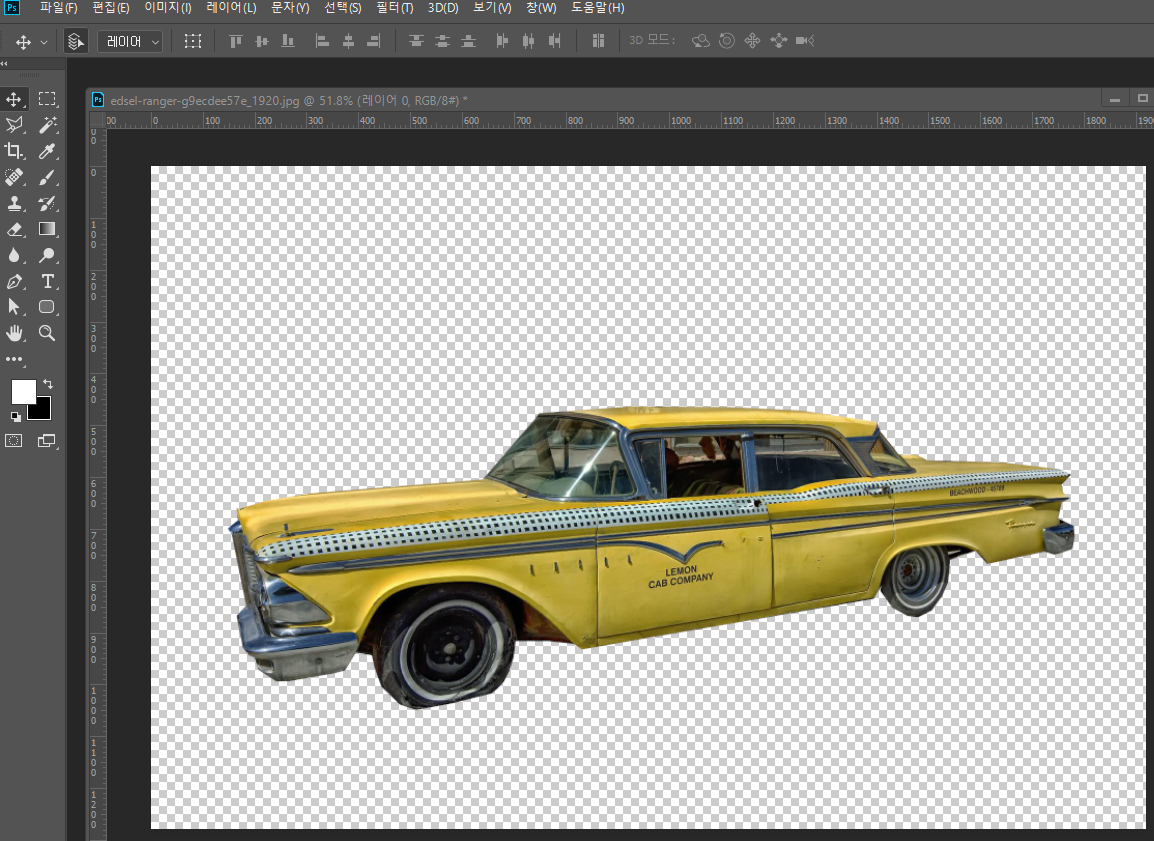Select the Dodge tool
The width and height of the screenshot is (1154, 841).
tap(47, 255)
